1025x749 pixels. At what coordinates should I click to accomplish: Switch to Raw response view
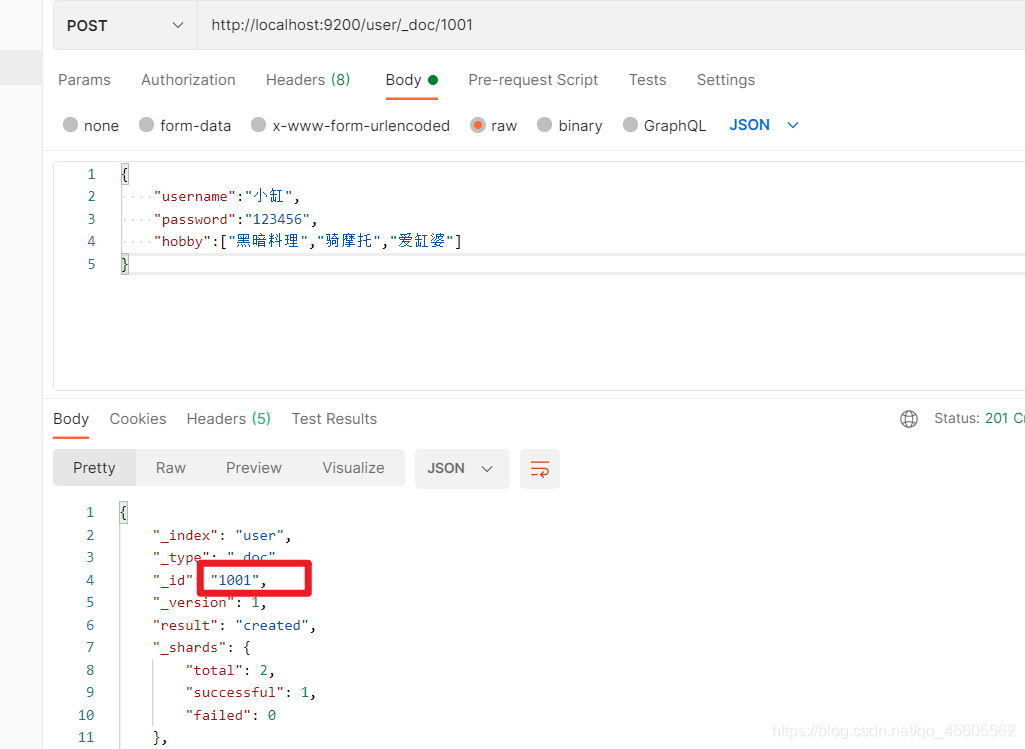171,468
